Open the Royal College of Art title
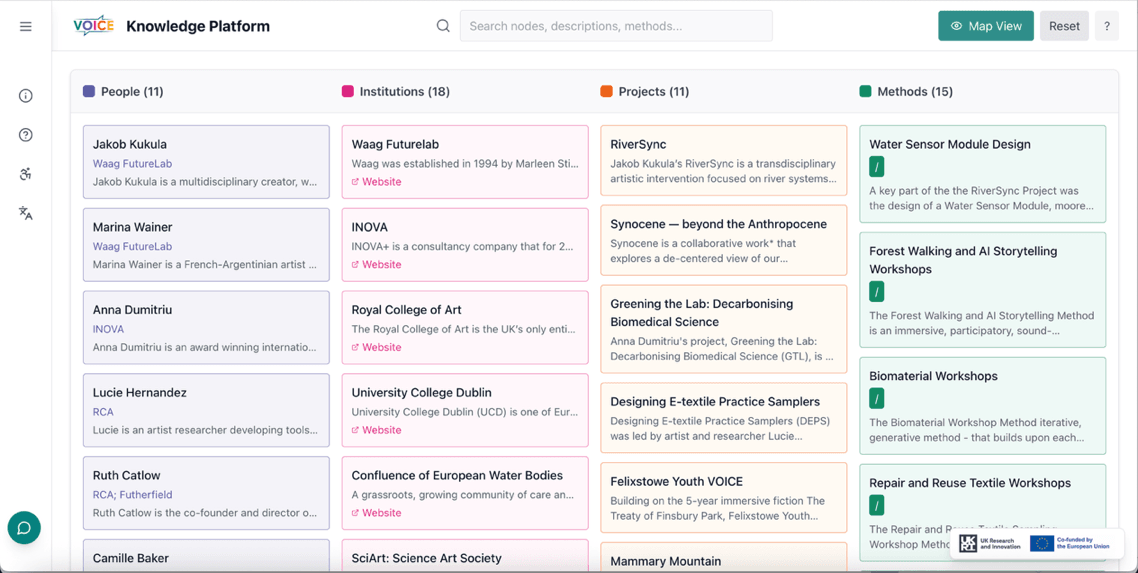This screenshot has width=1138, height=573. coord(406,310)
